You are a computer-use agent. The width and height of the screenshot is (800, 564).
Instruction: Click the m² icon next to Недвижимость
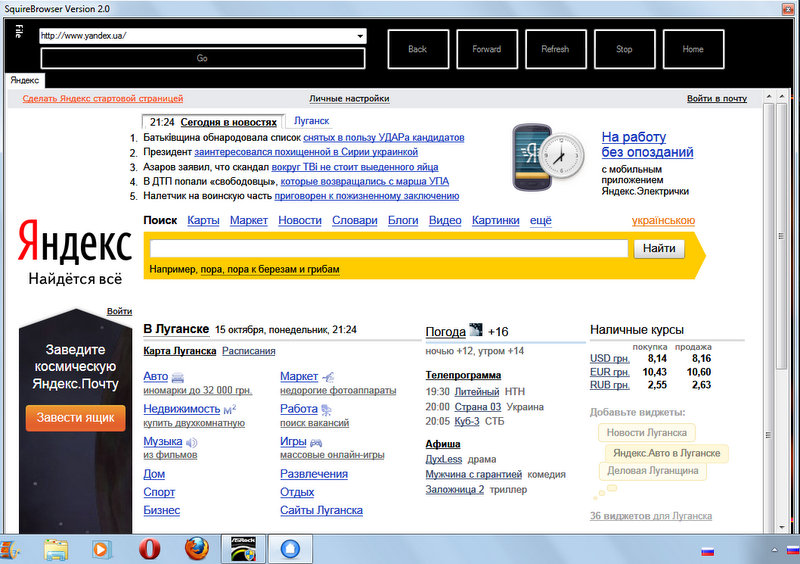tap(230, 409)
